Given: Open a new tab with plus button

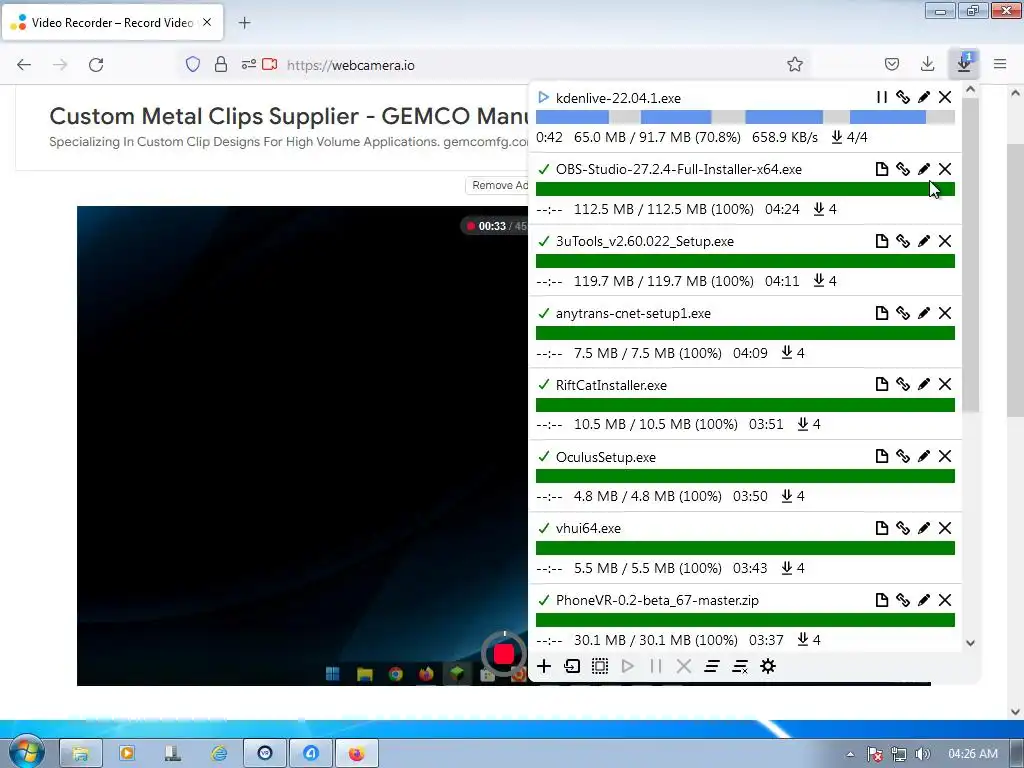Looking at the screenshot, I should pyautogui.click(x=244, y=23).
